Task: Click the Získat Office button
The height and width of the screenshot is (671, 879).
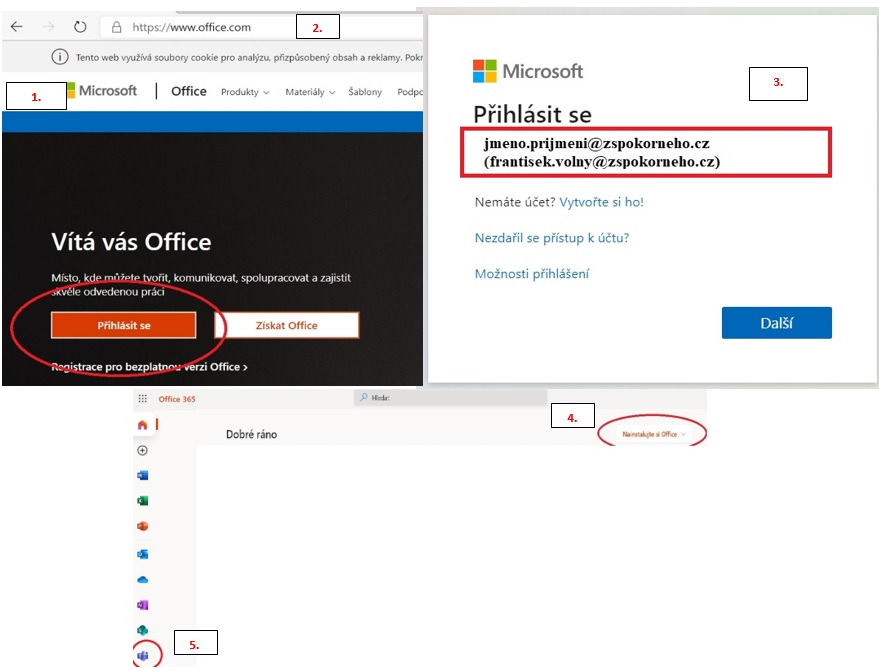Action: (286, 325)
